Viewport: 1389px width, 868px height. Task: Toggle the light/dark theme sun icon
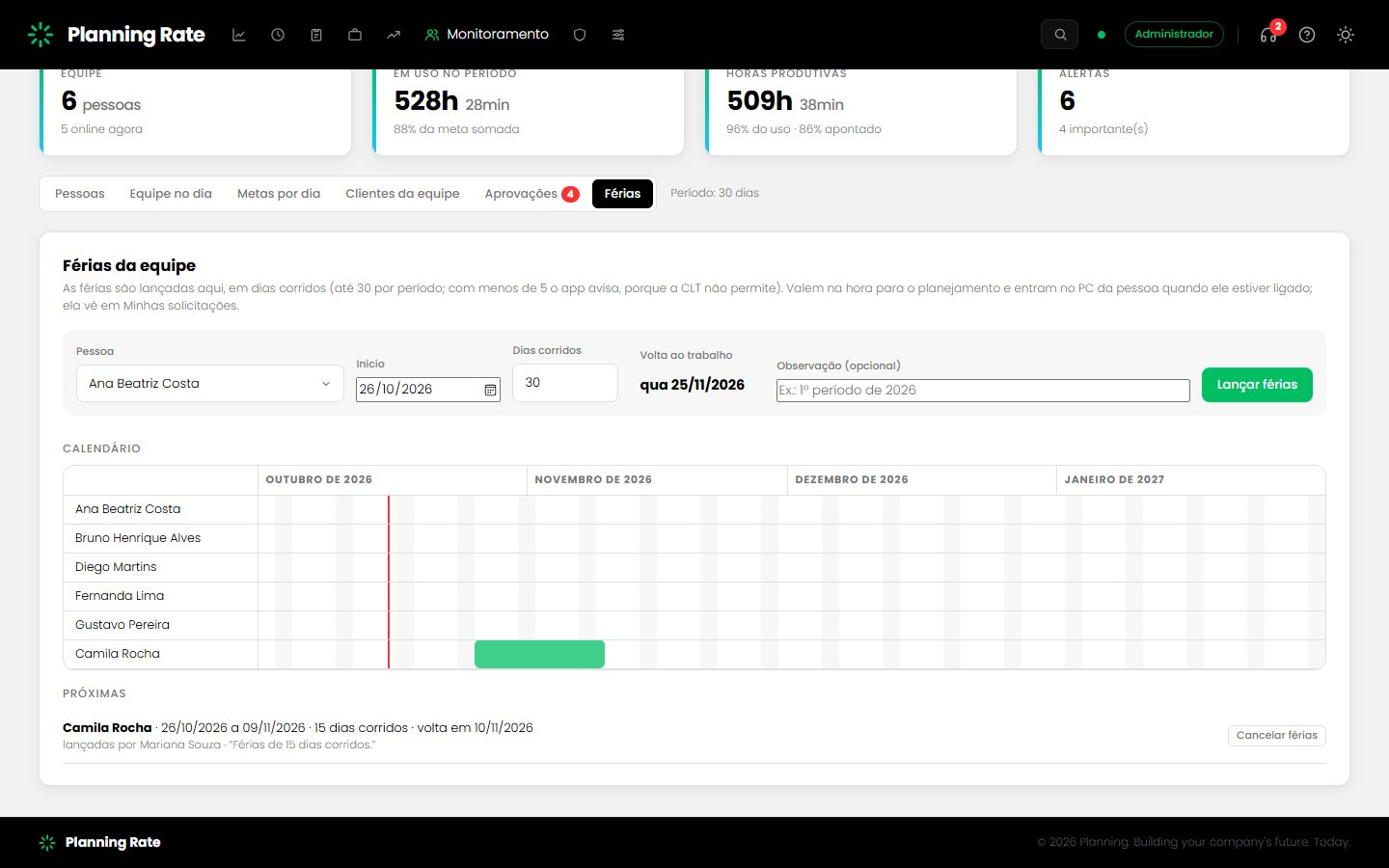pyautogui.click(x=1346, y=35)
